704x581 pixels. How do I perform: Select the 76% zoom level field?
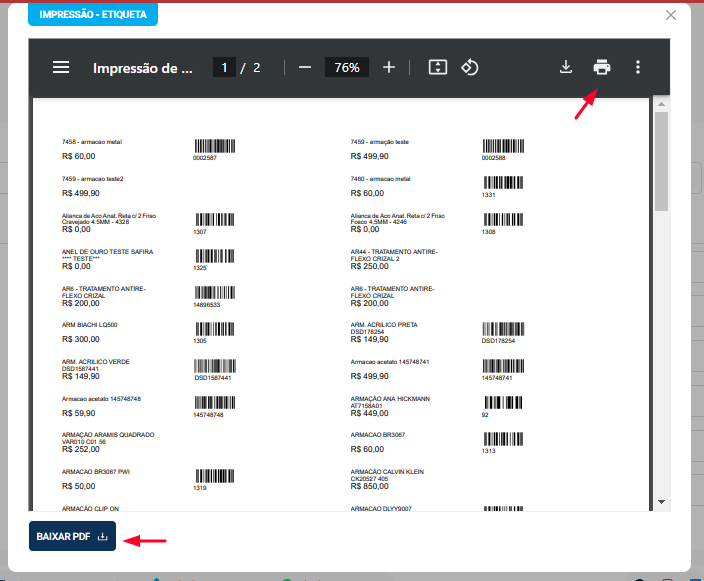pos(347,68)
